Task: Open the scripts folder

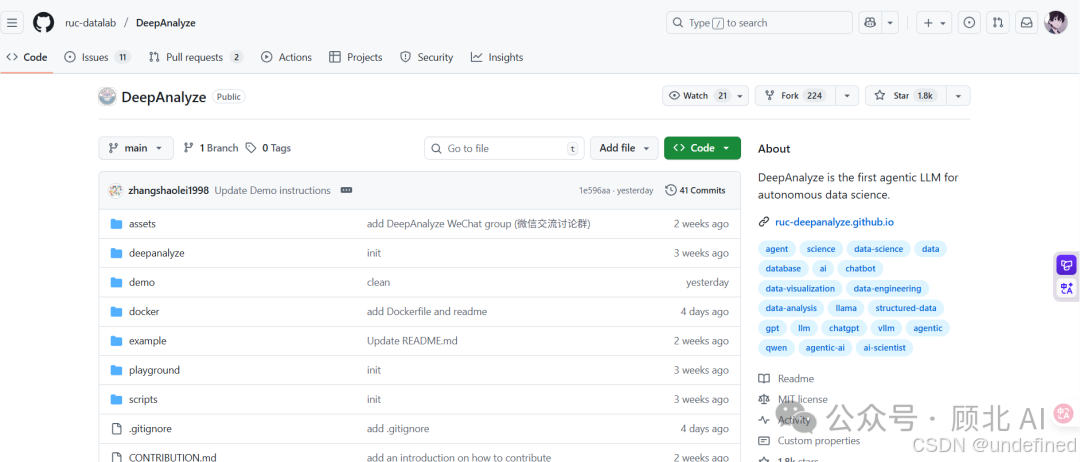Action: pyautogui.click(x=143, y=399)
